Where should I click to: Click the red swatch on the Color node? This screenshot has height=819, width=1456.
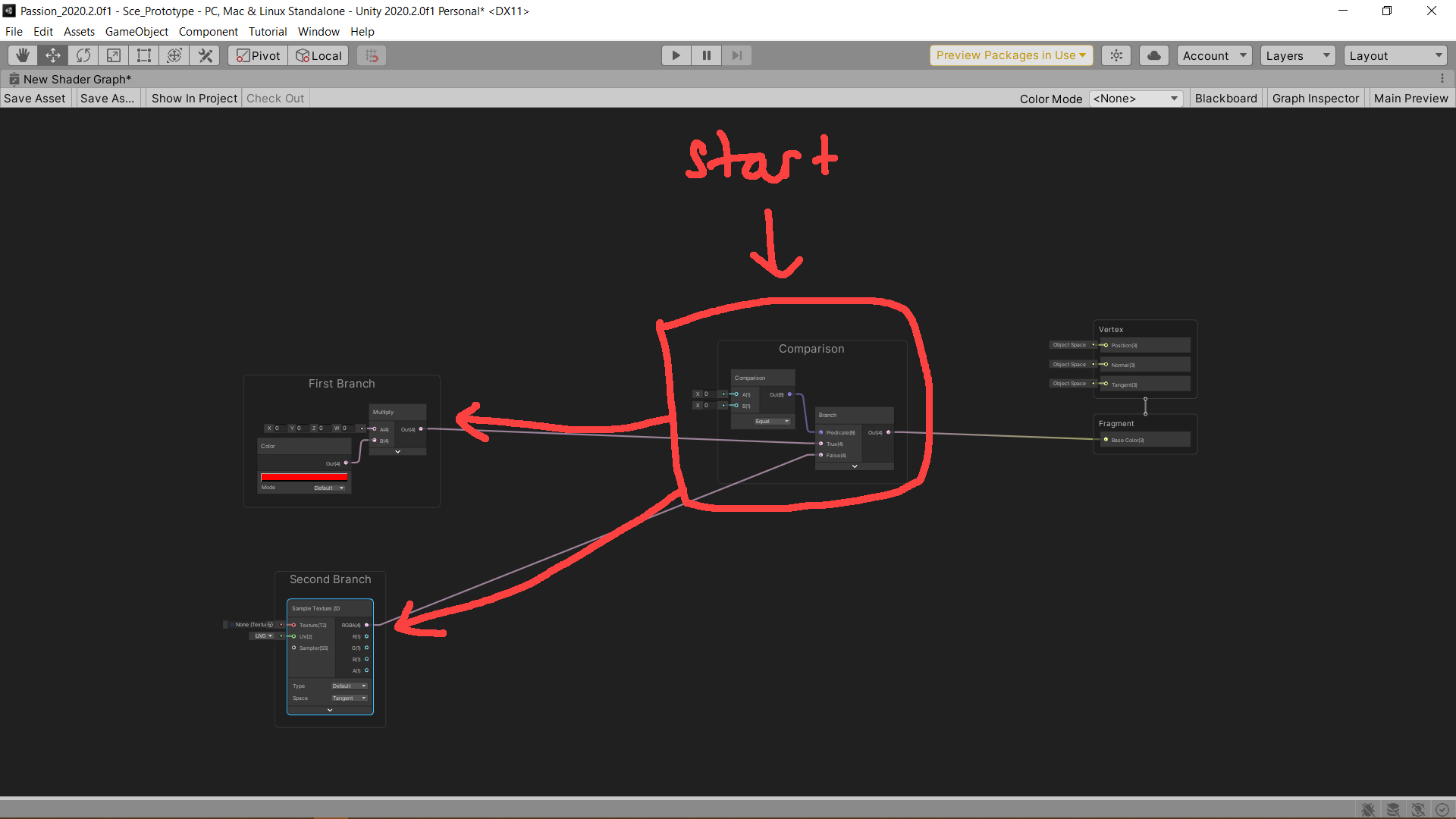[303, 475]
